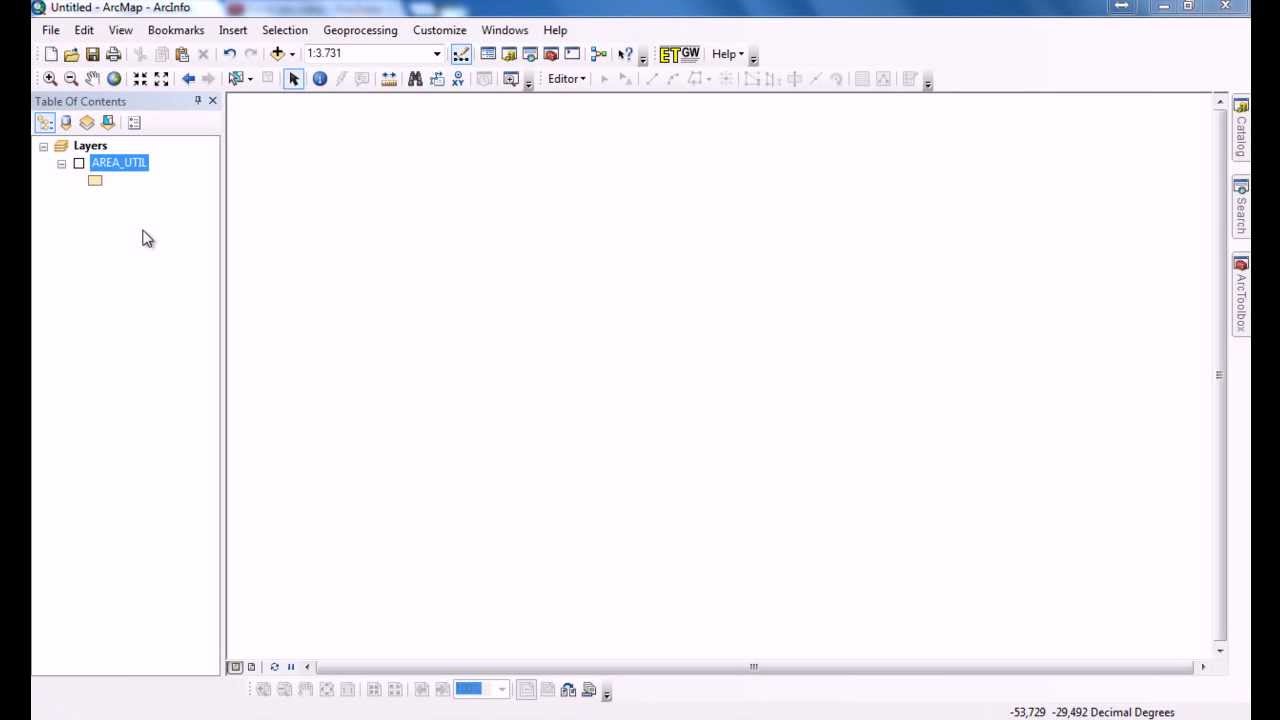
Task: Activate the Identify tool
Action: pyautogui.click(x=320, y=79)
